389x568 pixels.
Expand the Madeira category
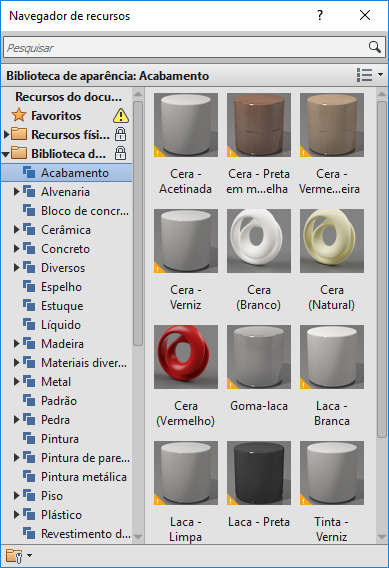(16, 343)
